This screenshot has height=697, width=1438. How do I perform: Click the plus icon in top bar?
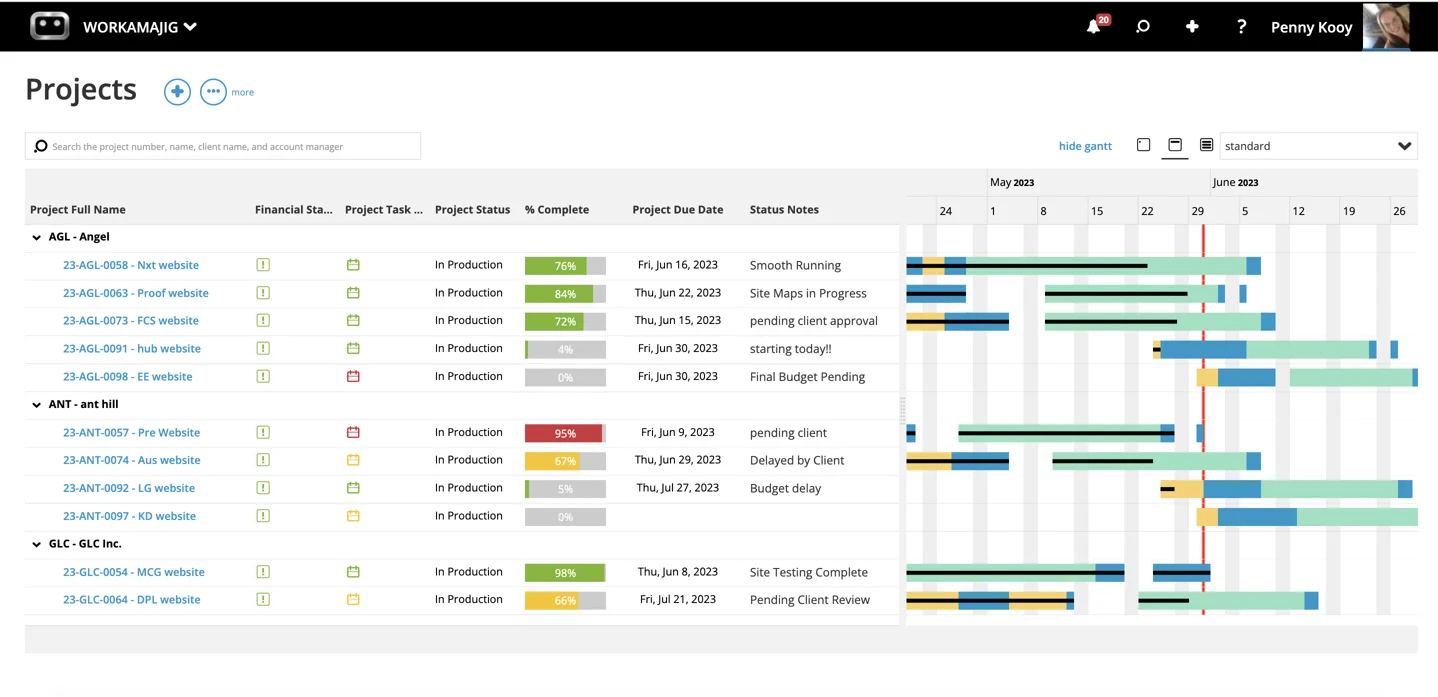[1192, 27]
